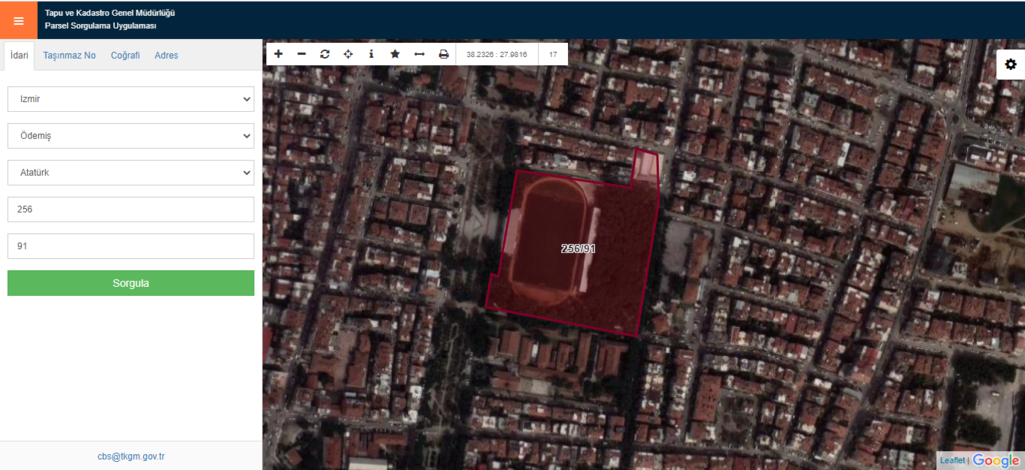Open the cbs@tkgm.gov.tr email link
This screenshot has height=470, width=1025.
131,456
